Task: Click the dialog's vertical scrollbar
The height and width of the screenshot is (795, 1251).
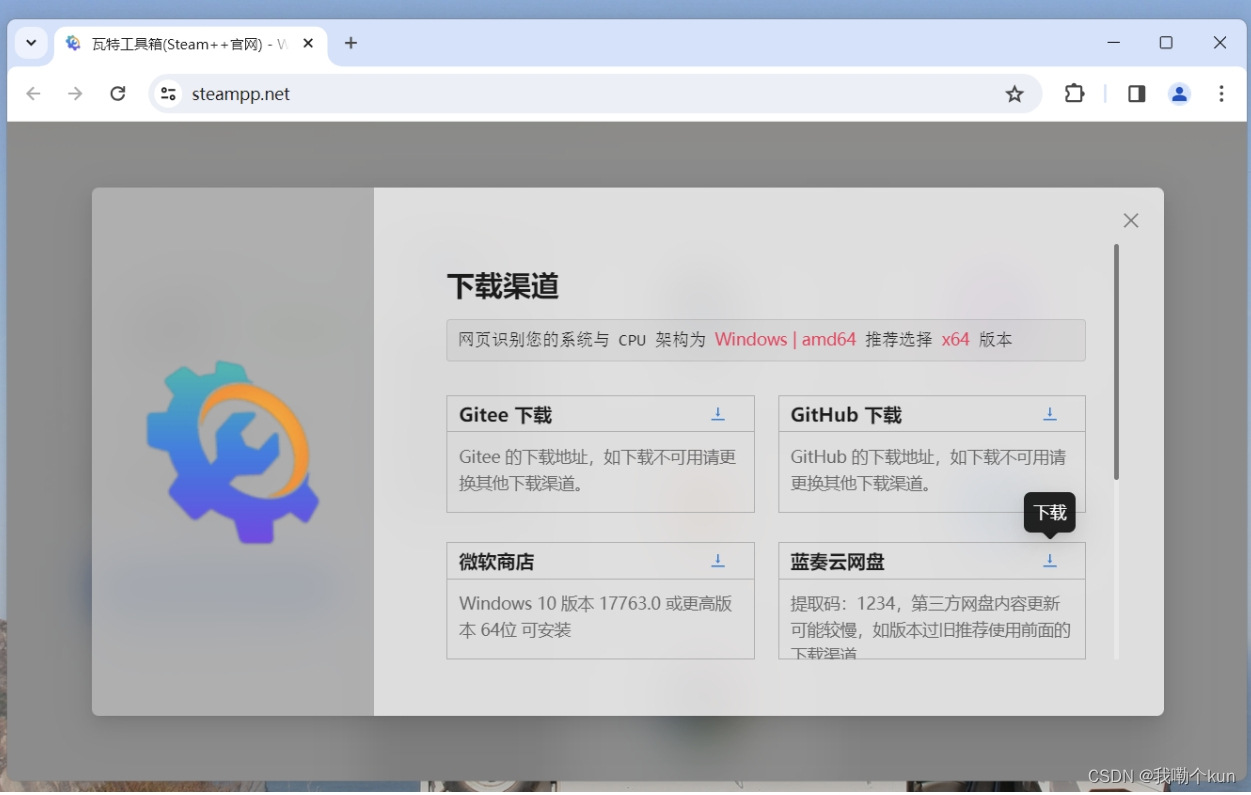Action: click(x=1116, y=362)
